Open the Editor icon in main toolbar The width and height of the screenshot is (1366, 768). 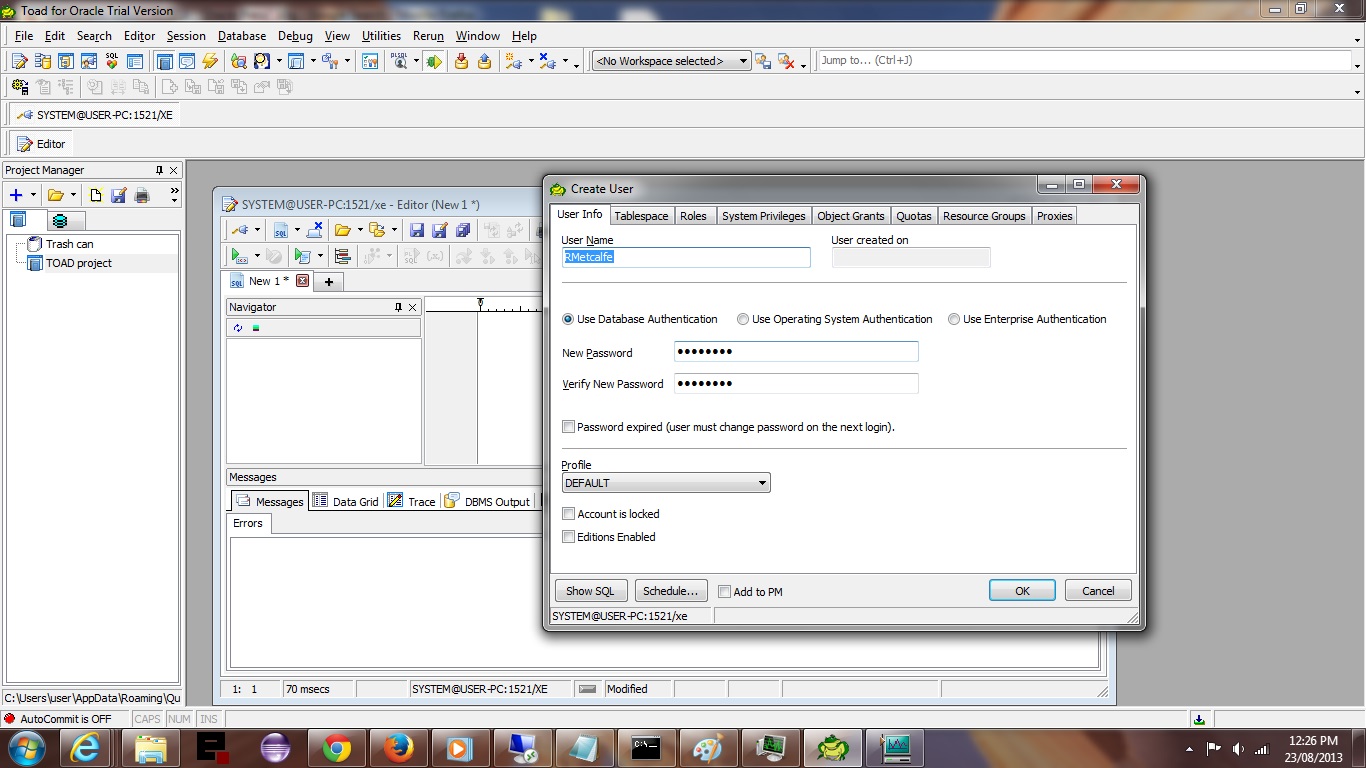[19, 61]
